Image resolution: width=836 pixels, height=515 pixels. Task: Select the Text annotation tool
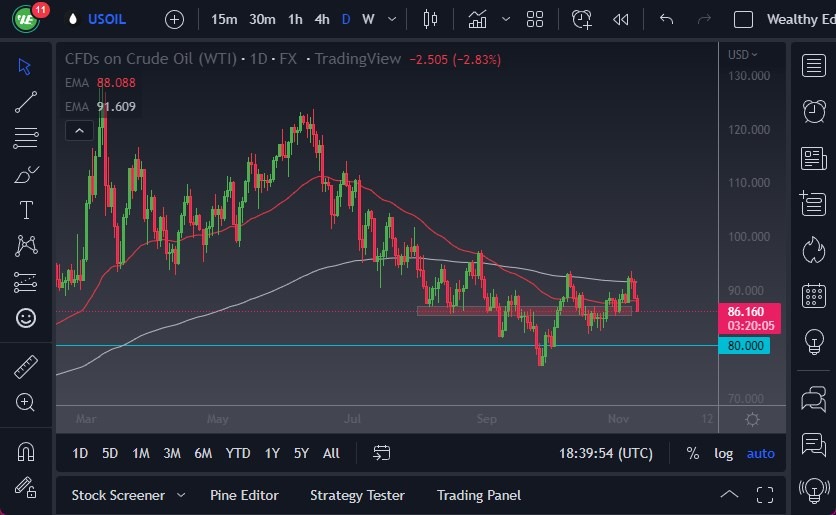click(26, 210)
